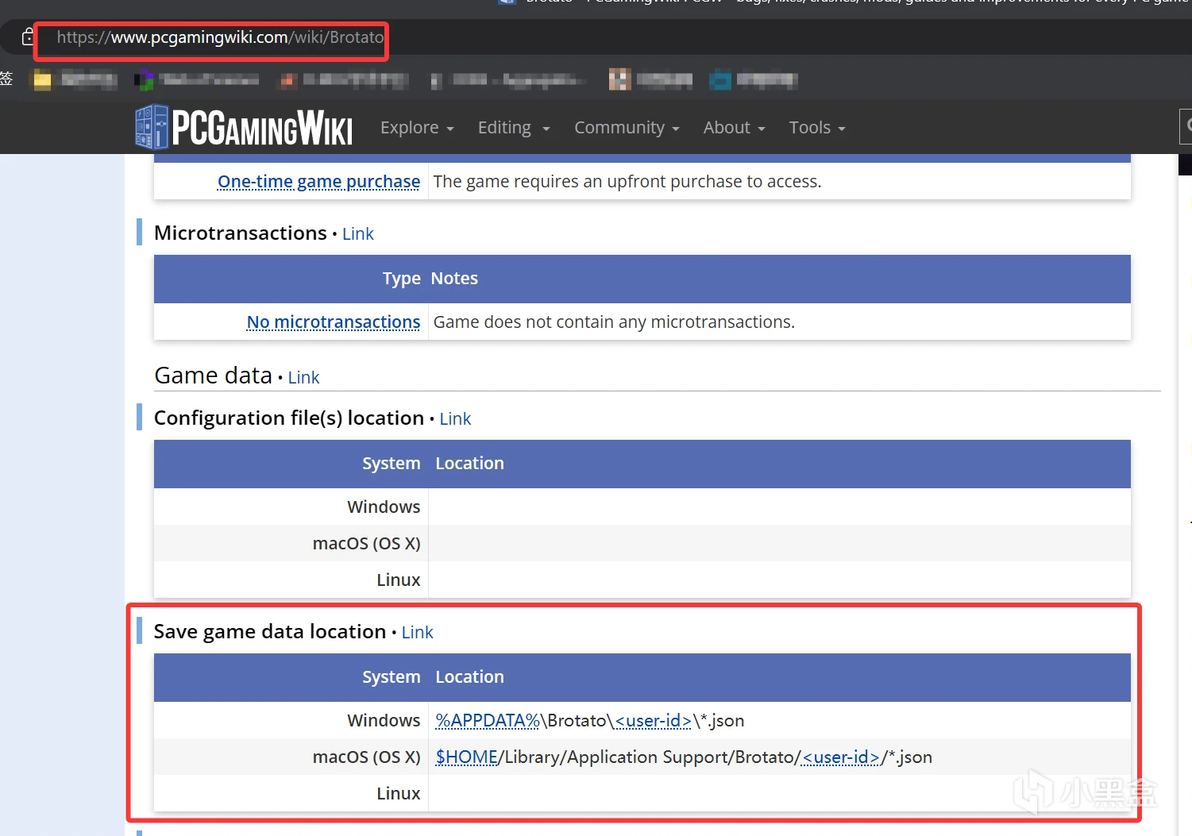Click the Configuration file(s) location heading

289,418
